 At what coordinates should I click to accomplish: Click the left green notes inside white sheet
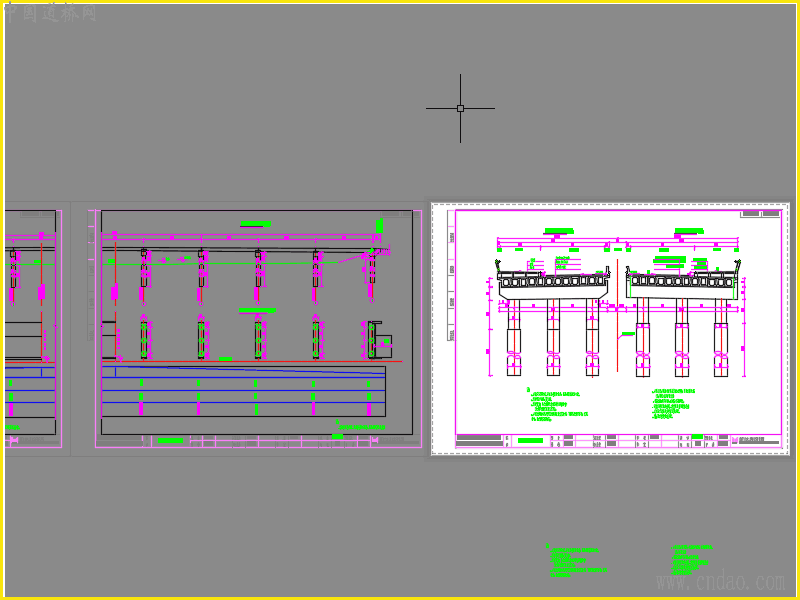pos(558,405)
